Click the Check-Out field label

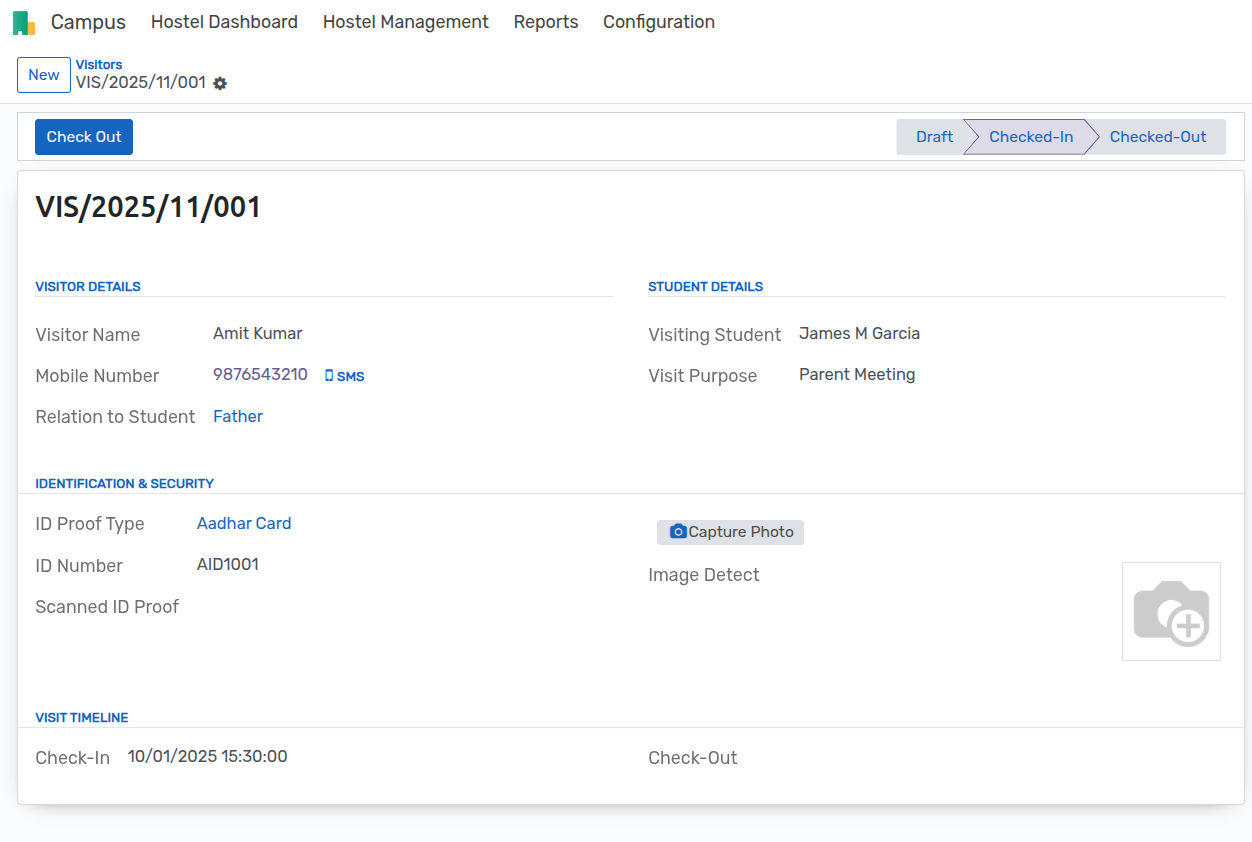coord(692,758)
